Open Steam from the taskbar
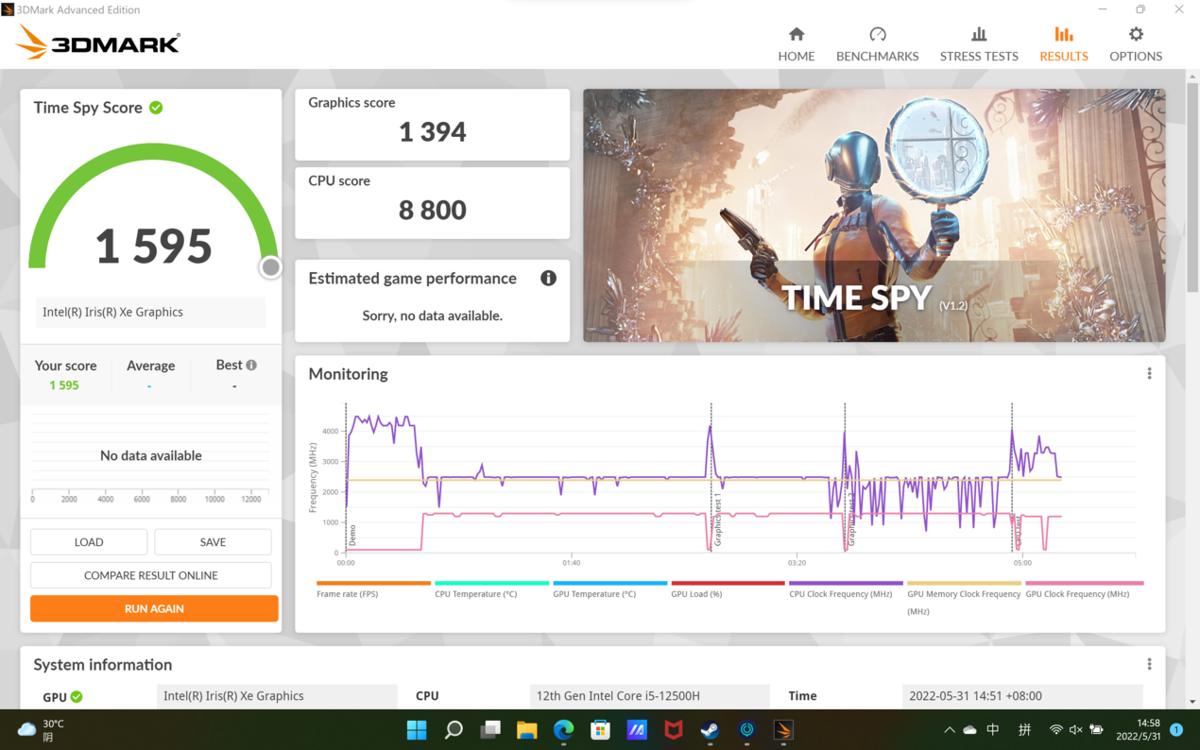The height and width of the screenshot is (750, 1200). [709, 730]
